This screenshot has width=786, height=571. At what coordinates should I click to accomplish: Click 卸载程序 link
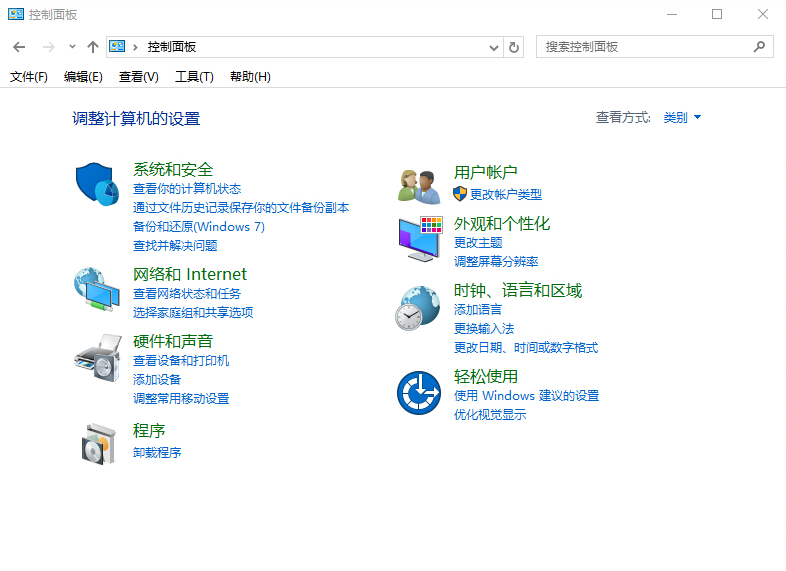pos(157,453)
